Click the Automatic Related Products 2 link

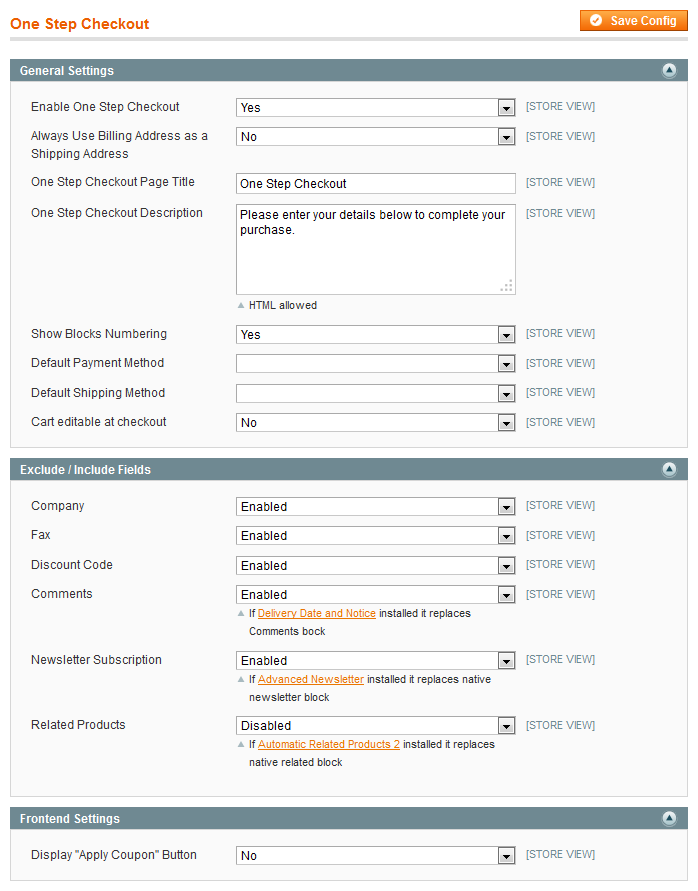(328, 745)
